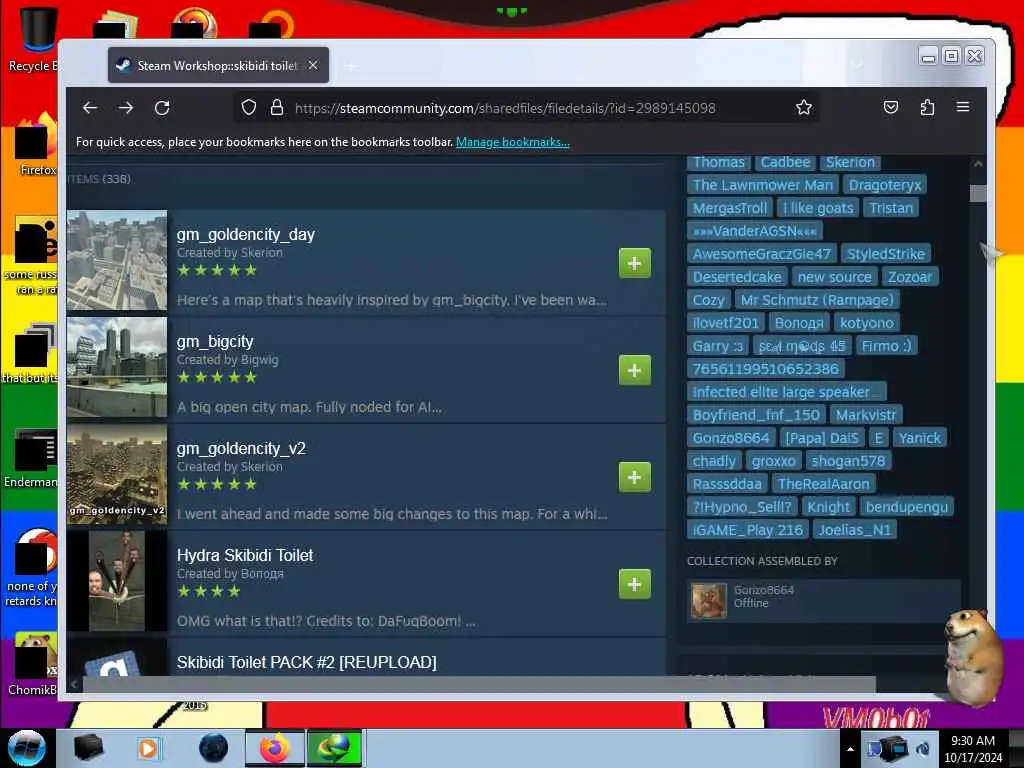Open the new source creator tag
The image size is (1024, 768).
[x=835, y=277]
